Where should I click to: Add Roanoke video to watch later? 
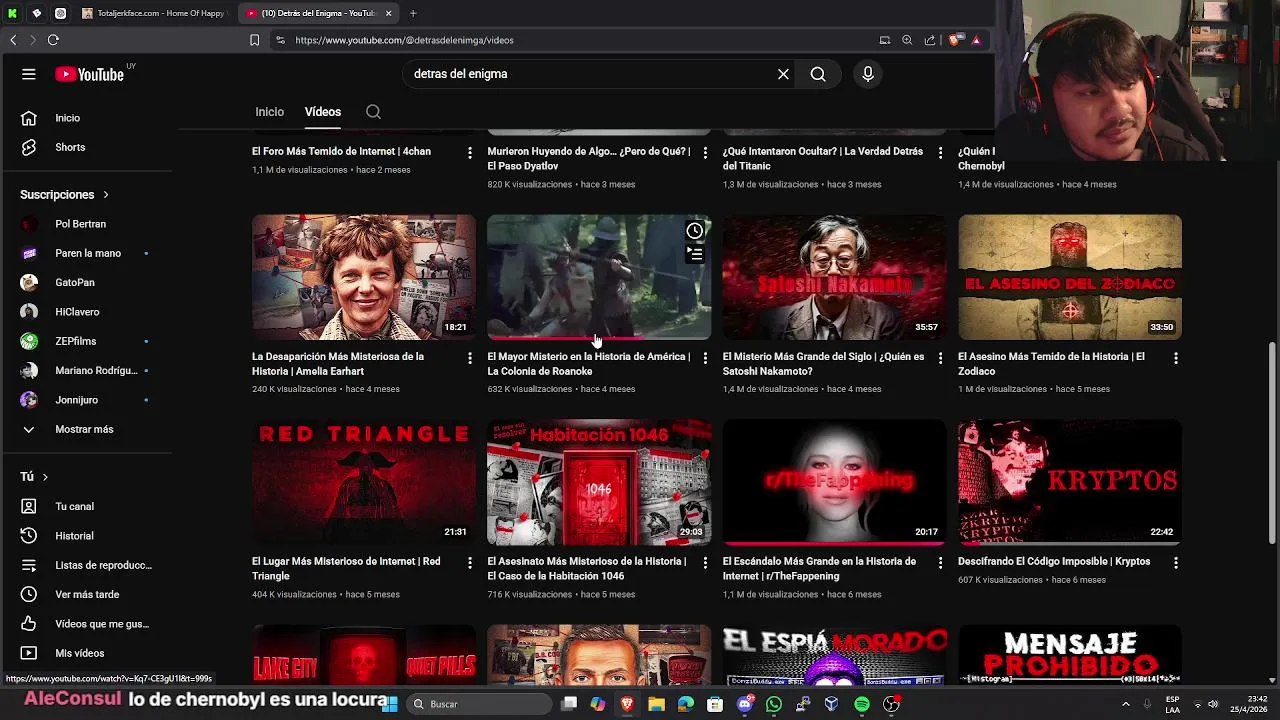click(x=695, y=231)
